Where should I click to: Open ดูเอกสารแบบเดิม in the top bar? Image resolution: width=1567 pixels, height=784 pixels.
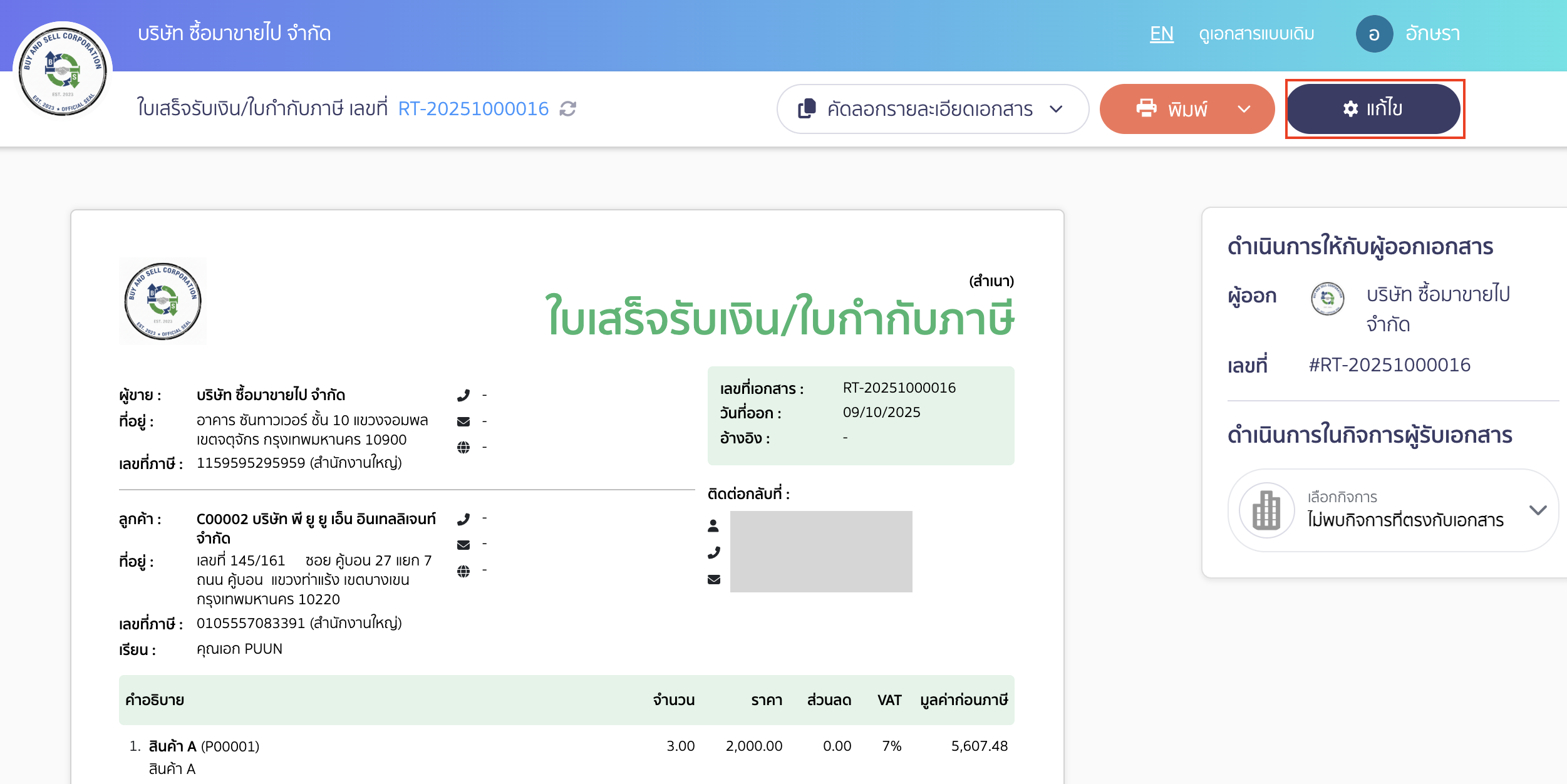pyautogui.click(x=1256, y=33)
